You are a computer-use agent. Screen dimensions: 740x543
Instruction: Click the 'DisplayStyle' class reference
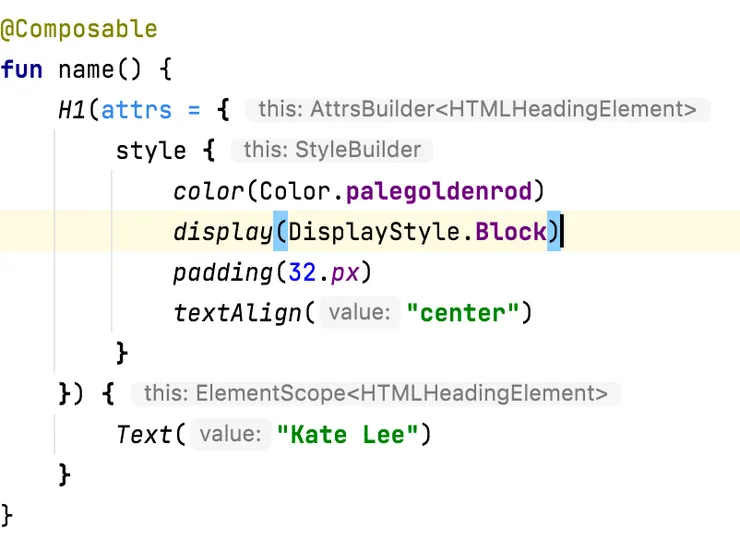375,232
